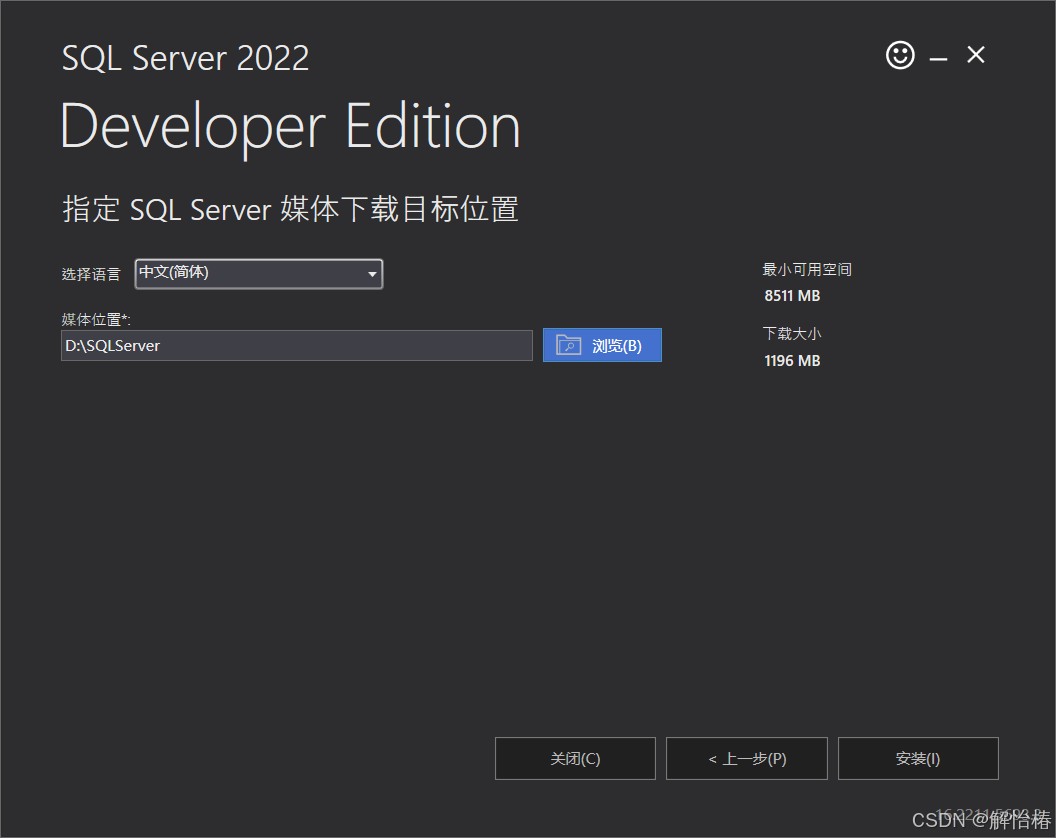Click the 关闭(C) button
The image size is (1056, 838).
pos(575,759)
